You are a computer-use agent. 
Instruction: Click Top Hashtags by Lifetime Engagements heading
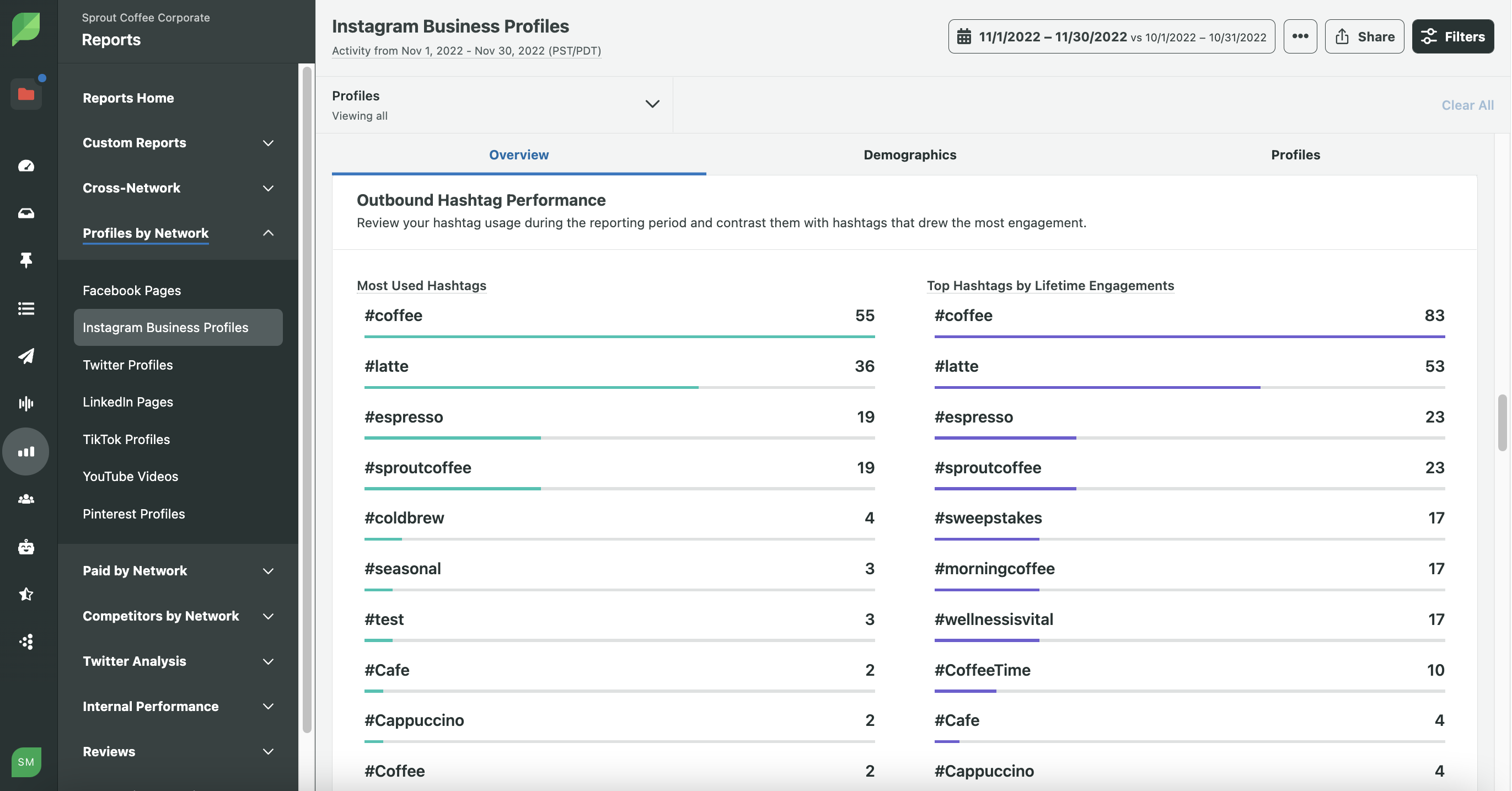(1050, 285)
